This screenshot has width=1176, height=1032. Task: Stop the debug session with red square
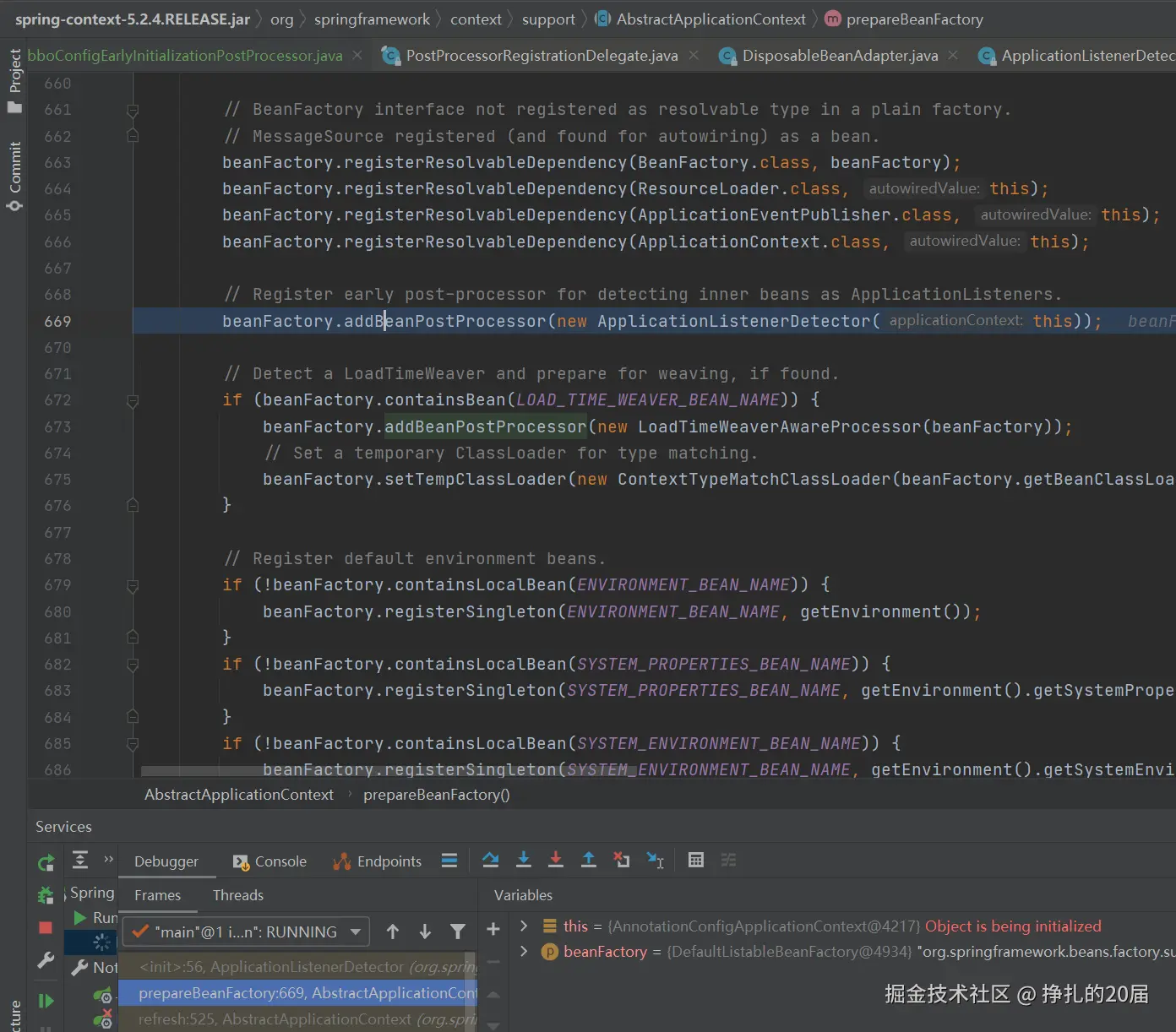(46, 928)
